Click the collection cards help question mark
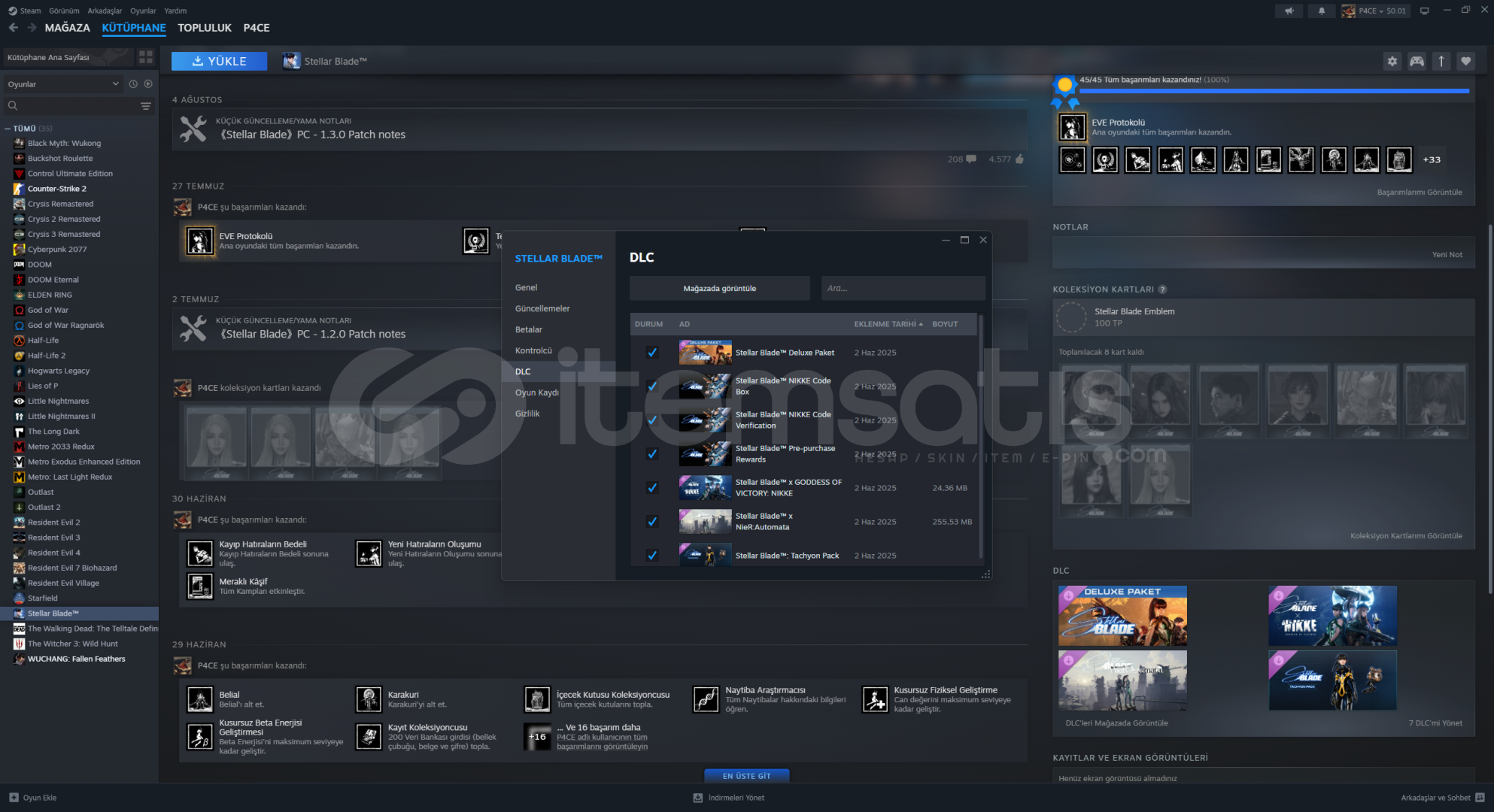 pos(1162,289)
